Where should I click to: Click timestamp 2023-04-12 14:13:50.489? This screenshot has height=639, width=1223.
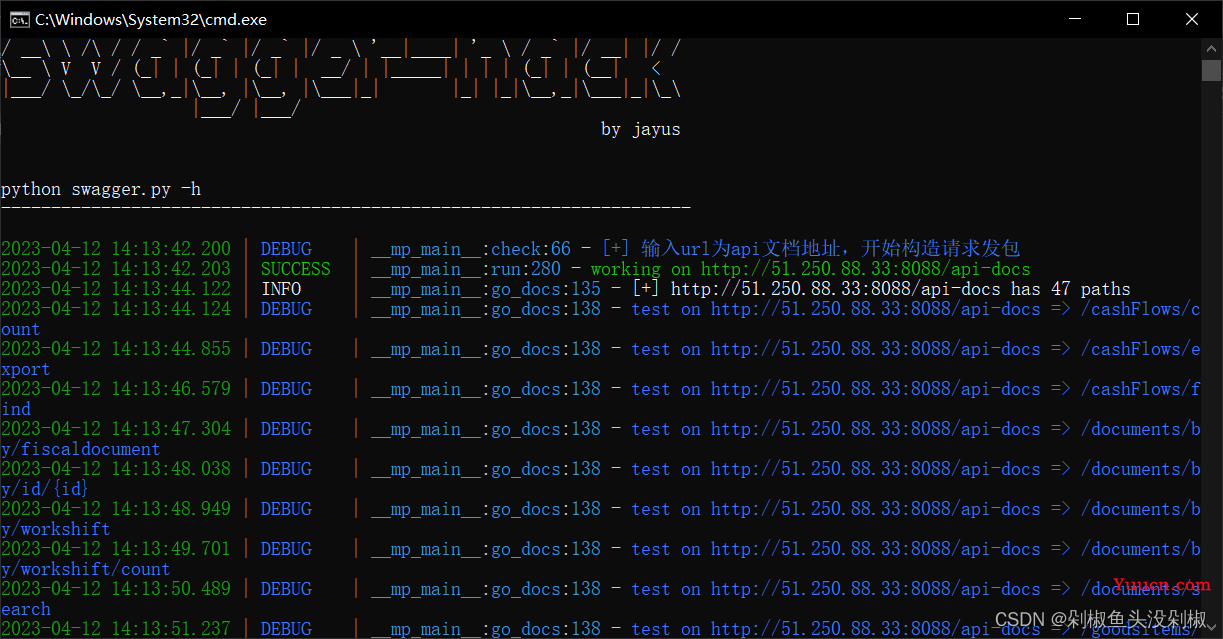click(x=116, y=589)
